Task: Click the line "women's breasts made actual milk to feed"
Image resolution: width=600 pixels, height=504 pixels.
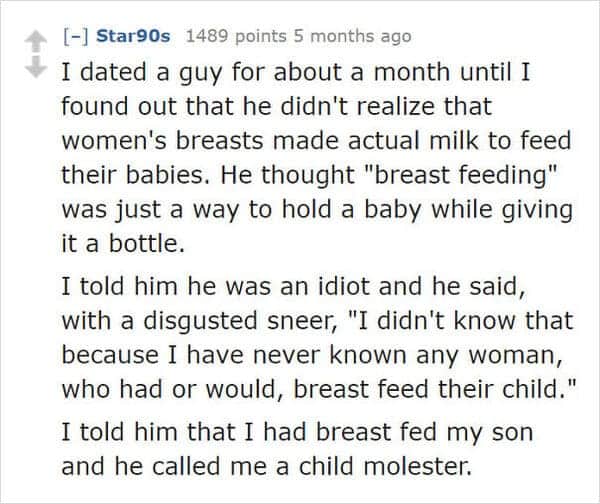Action: [316, 140]
